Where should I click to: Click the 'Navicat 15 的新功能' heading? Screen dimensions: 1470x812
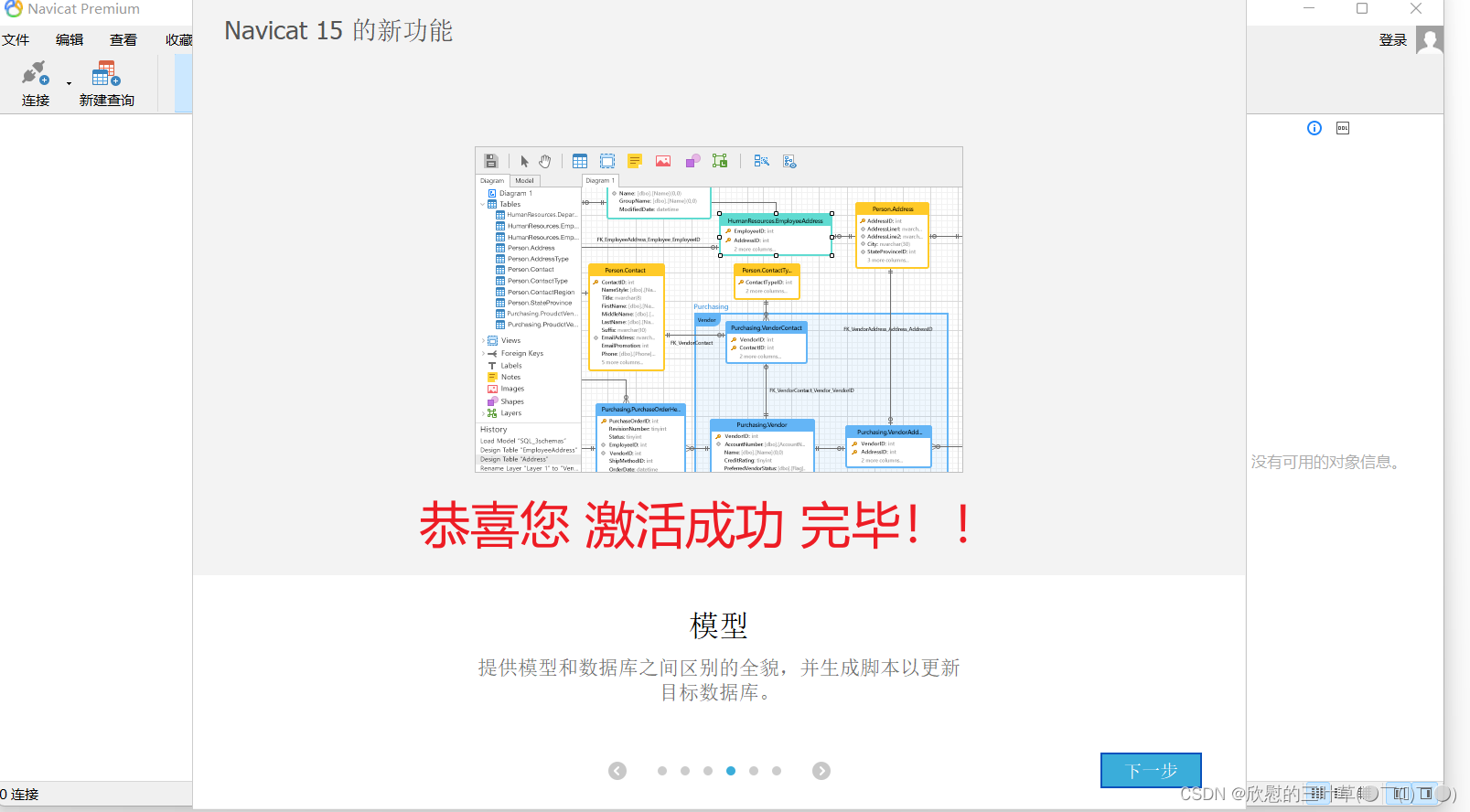[338, 30]
